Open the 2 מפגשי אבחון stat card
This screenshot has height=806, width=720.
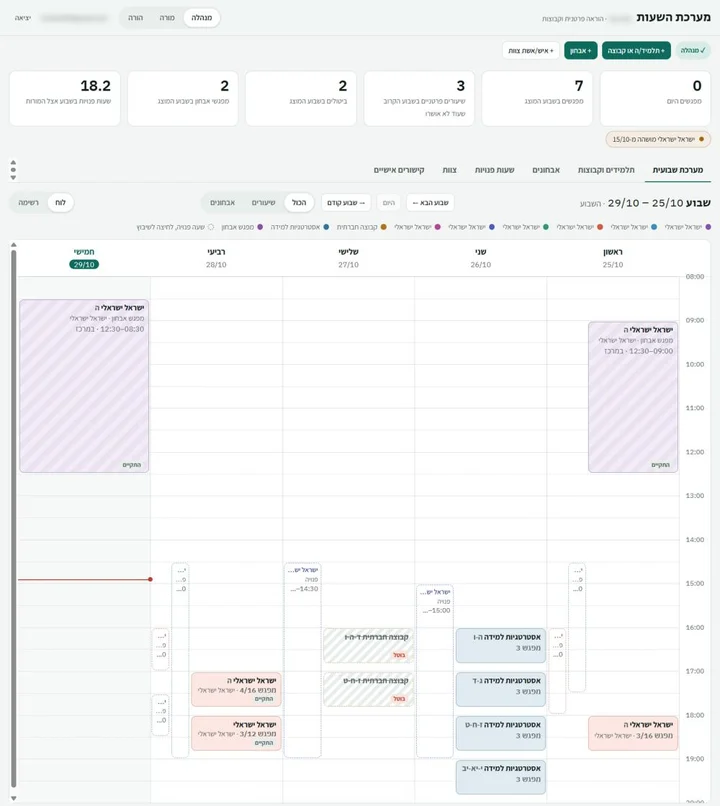click(x=182, y=98)
